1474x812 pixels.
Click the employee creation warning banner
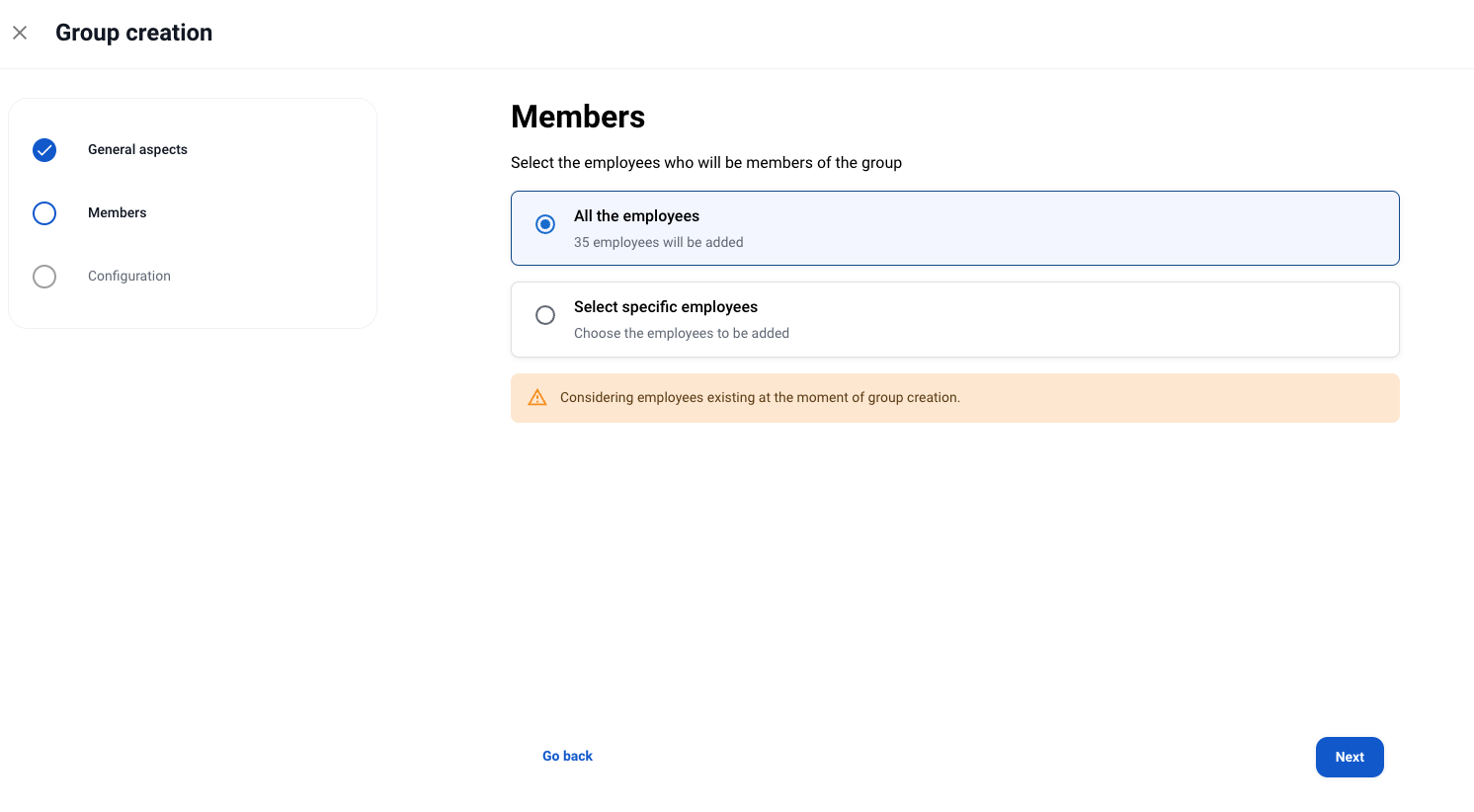tap(954, 397)
